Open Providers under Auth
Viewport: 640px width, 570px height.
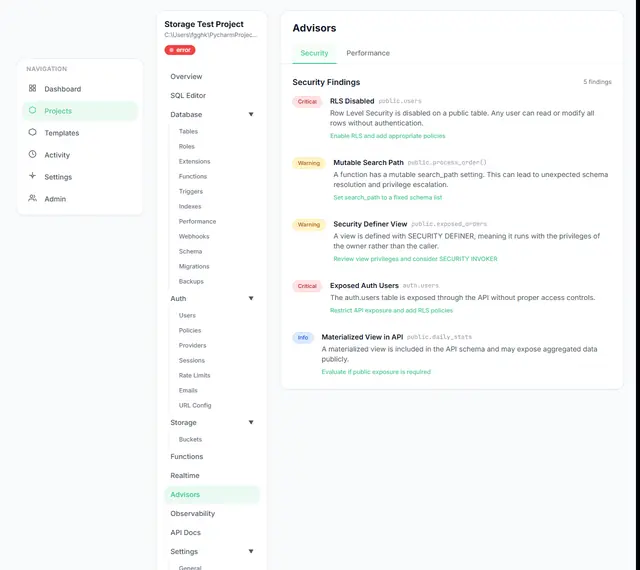[x=192, y=346]
